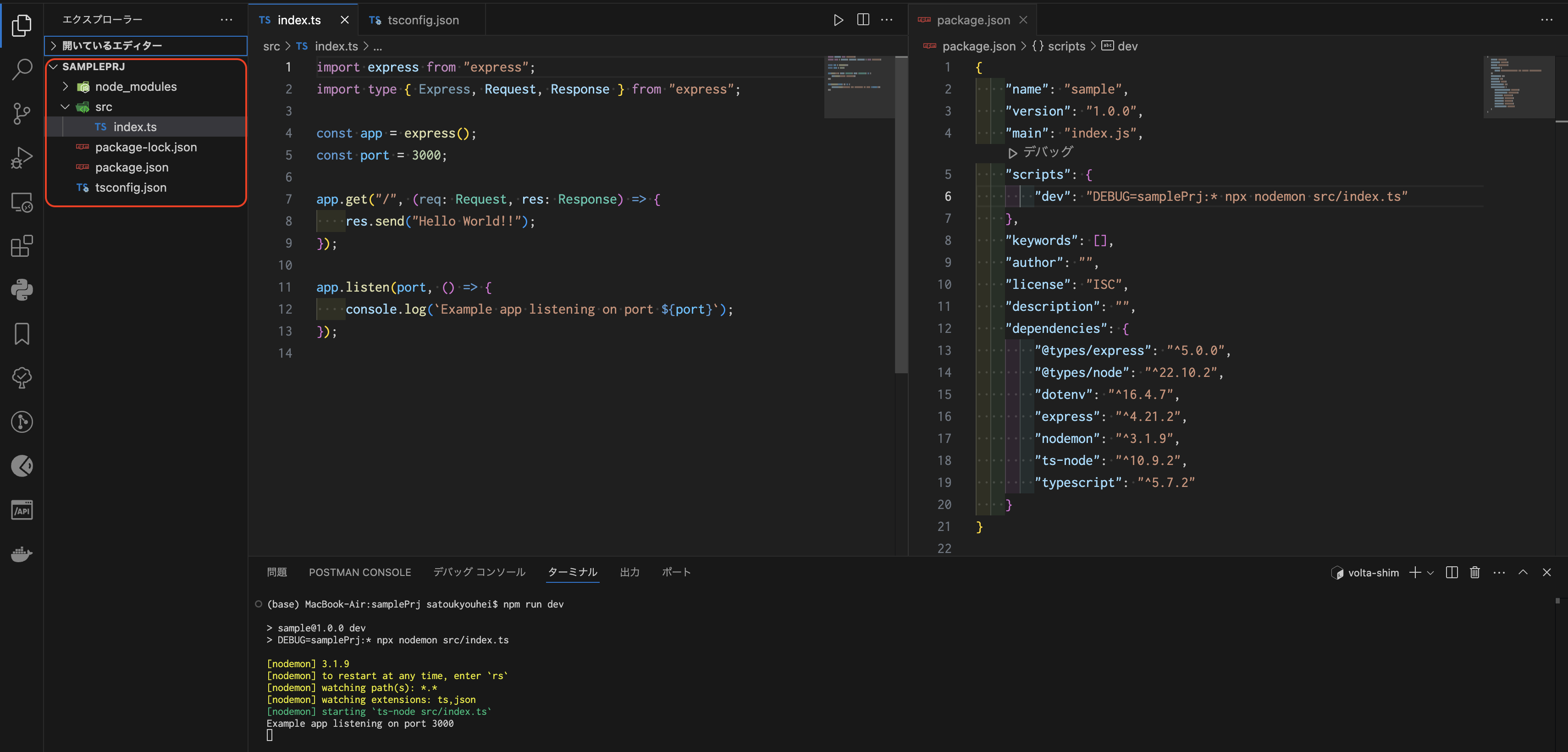Open the 出力 panel tab
The width and height of the screenshot is (1568, 752).
pos(630,572)
